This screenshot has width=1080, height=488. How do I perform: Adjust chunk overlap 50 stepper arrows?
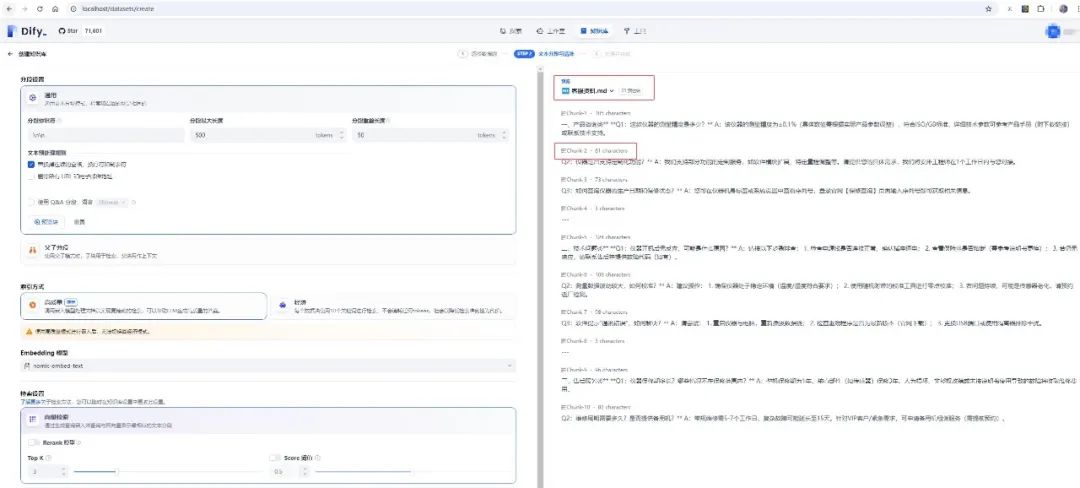click(x=506, y=135)
